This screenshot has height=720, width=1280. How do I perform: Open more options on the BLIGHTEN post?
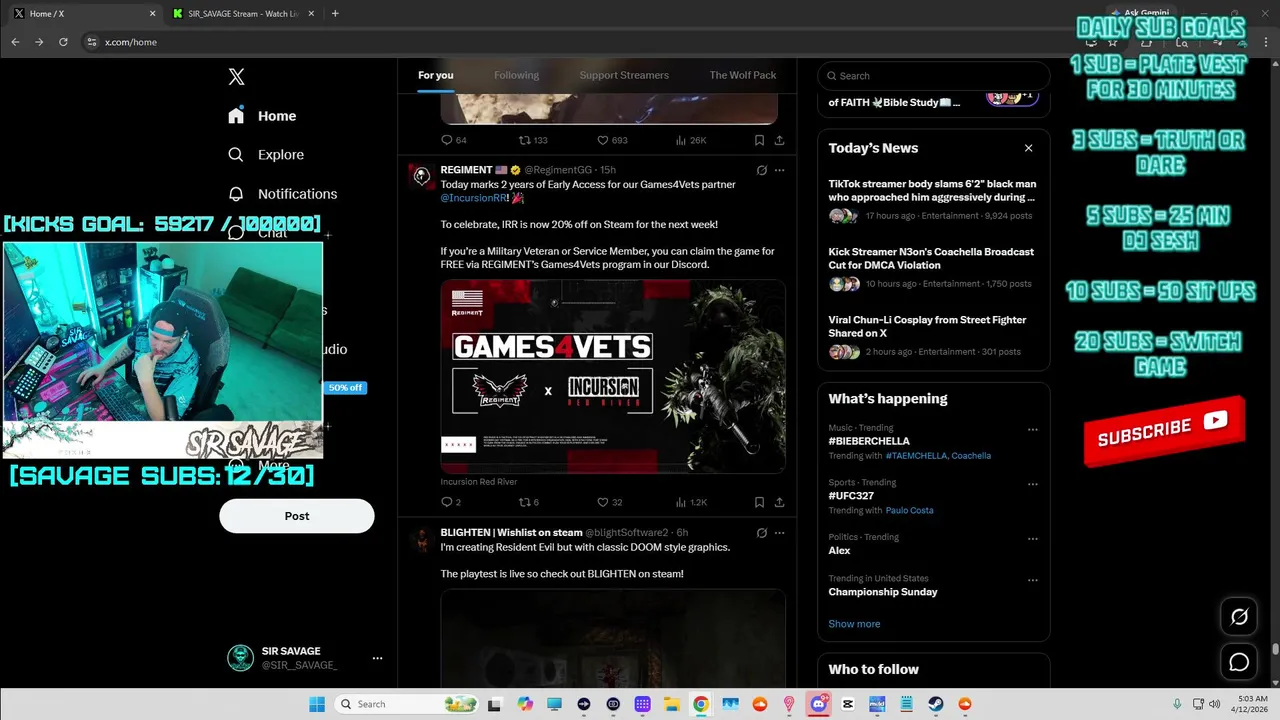pos(780,533)
